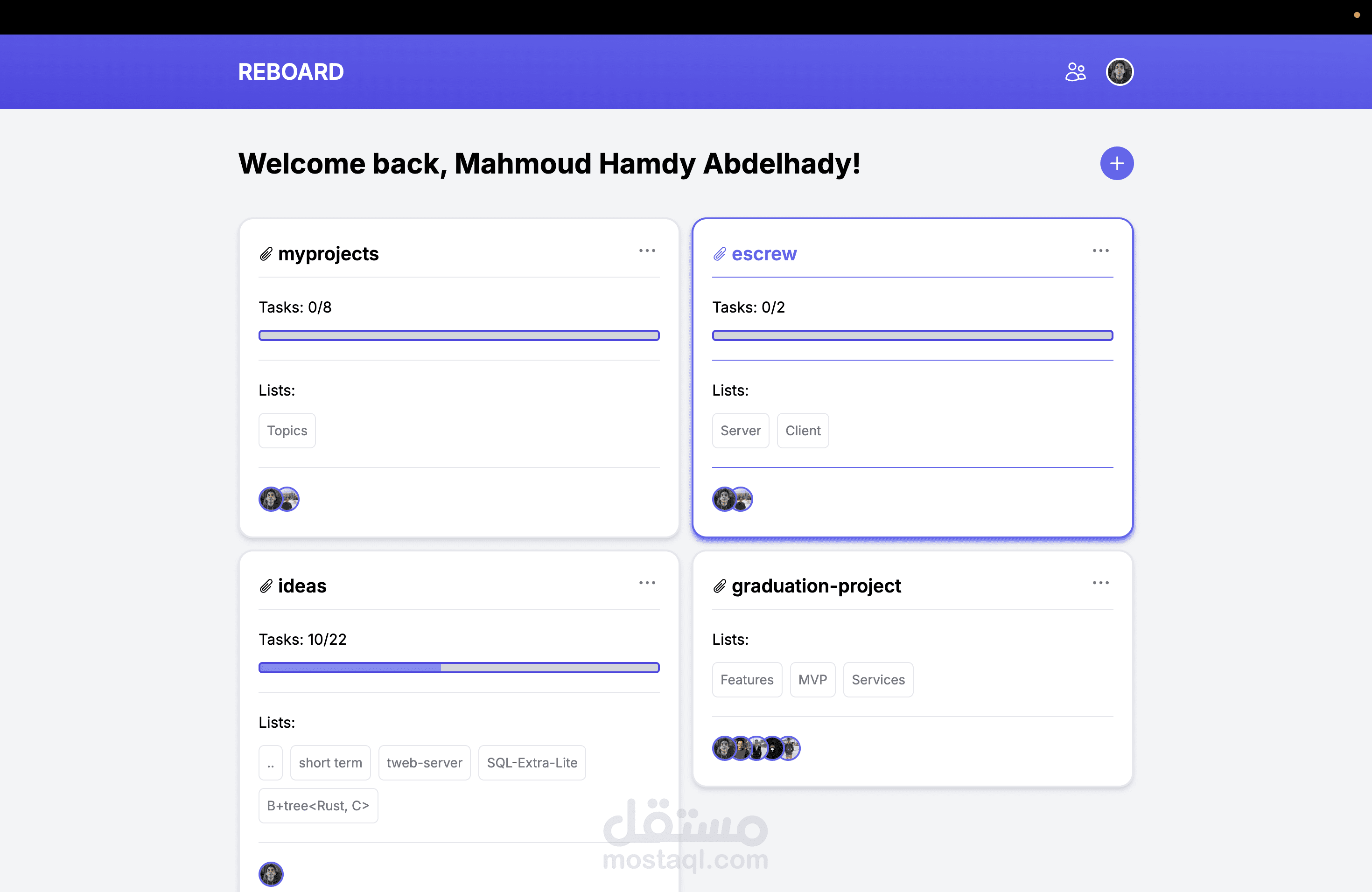Click the paperclip icon beside myprojects

tap(266, 254)
